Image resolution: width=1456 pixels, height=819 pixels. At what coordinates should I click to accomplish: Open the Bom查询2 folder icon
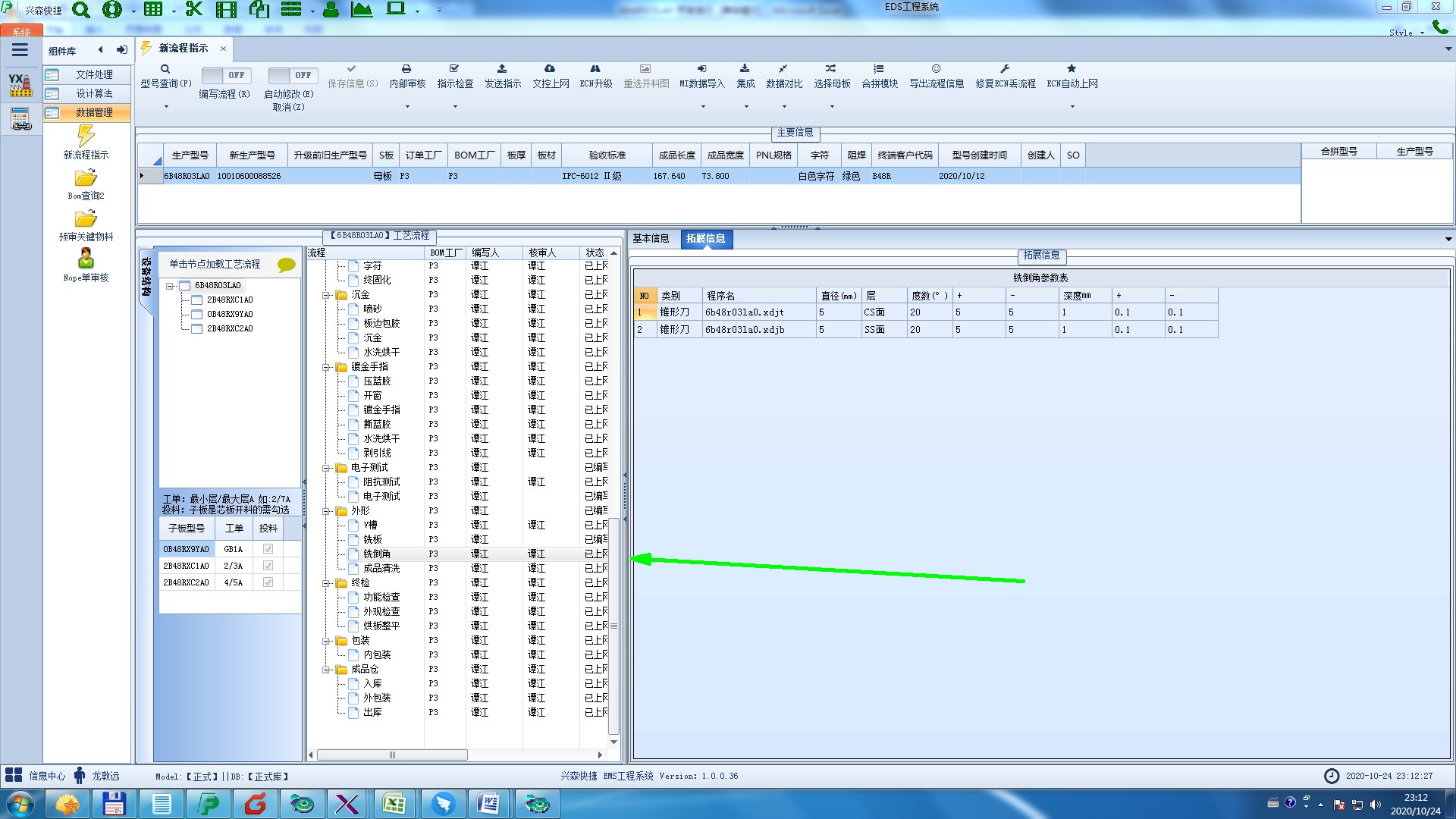click(x=86, y=179)
